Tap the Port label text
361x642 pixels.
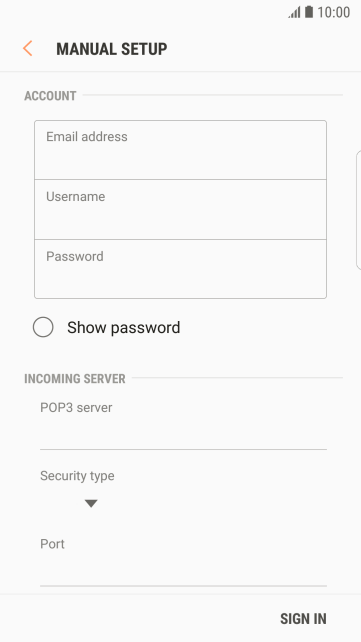point(52,544)
